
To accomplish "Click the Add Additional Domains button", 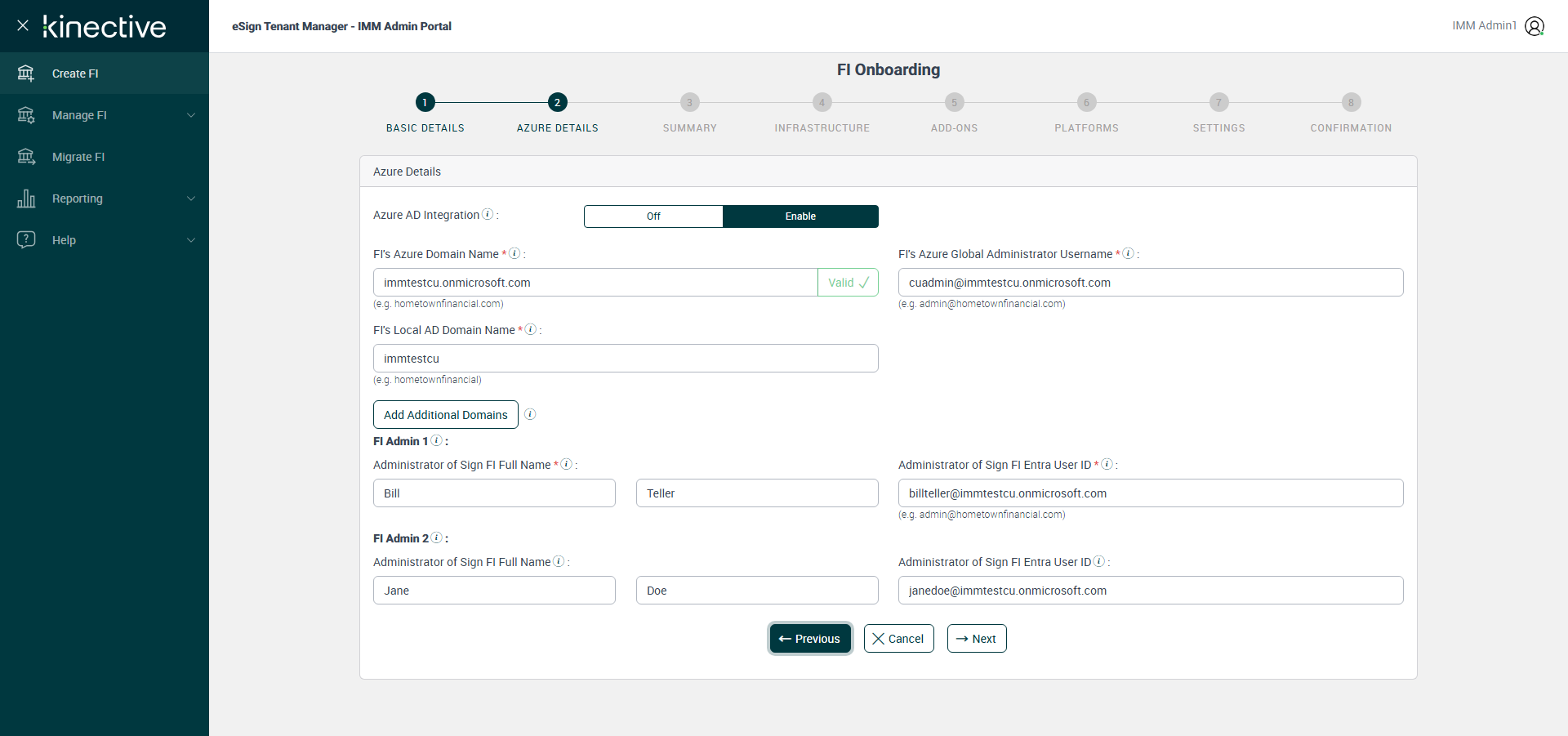I will pyautogui.click(x=446, y=415).
